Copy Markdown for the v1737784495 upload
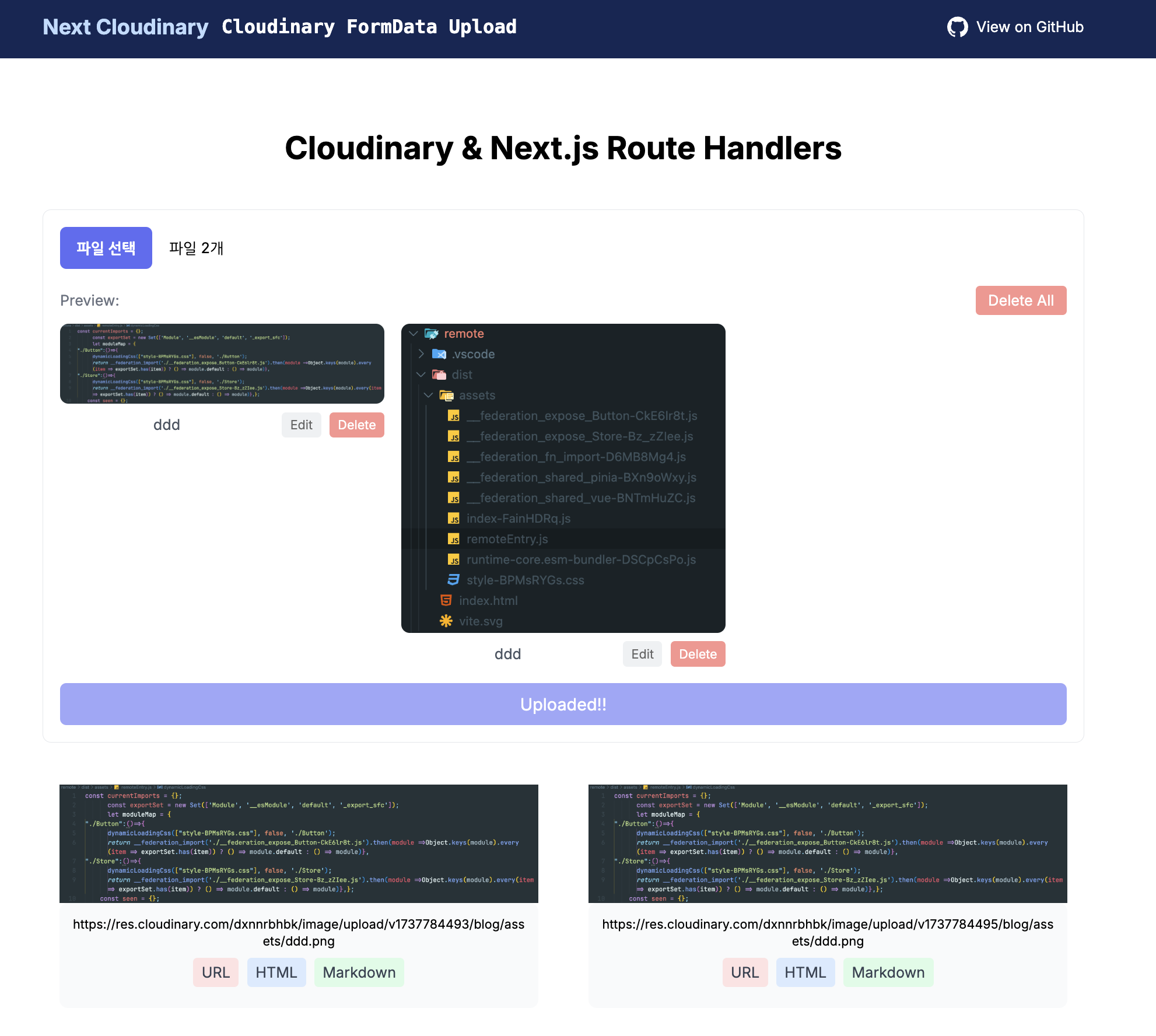Screen dimensions: 1156x1036 888,972
